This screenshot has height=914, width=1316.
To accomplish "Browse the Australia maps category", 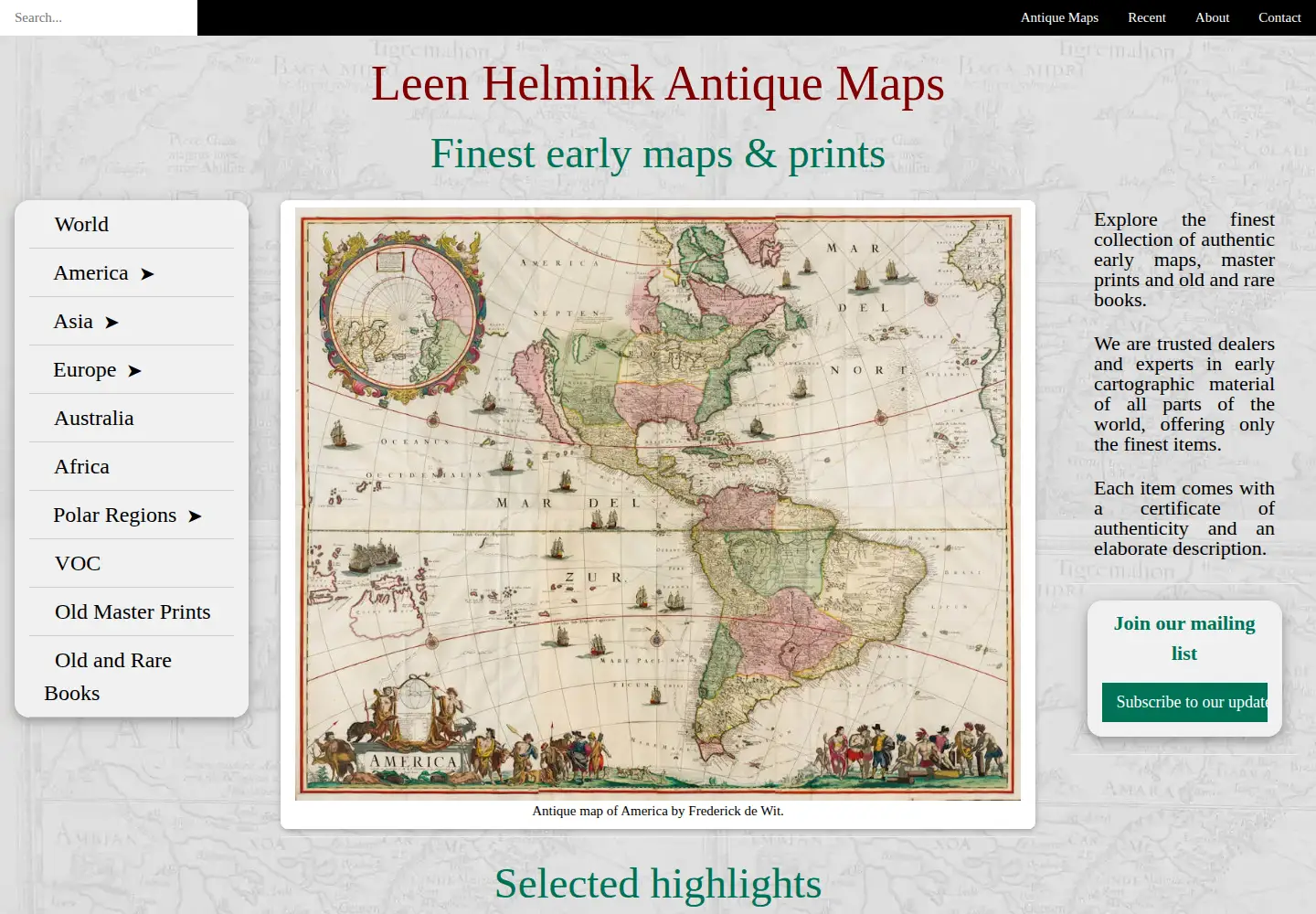I will (94, 418).
